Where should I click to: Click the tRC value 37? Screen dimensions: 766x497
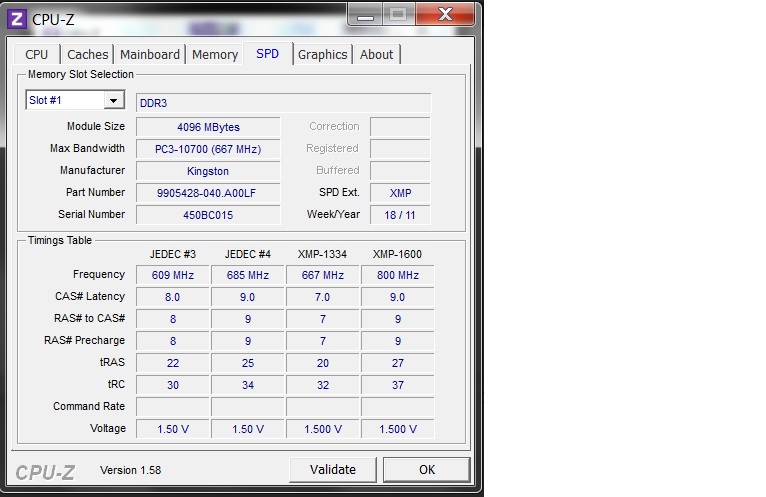(398, 385)
